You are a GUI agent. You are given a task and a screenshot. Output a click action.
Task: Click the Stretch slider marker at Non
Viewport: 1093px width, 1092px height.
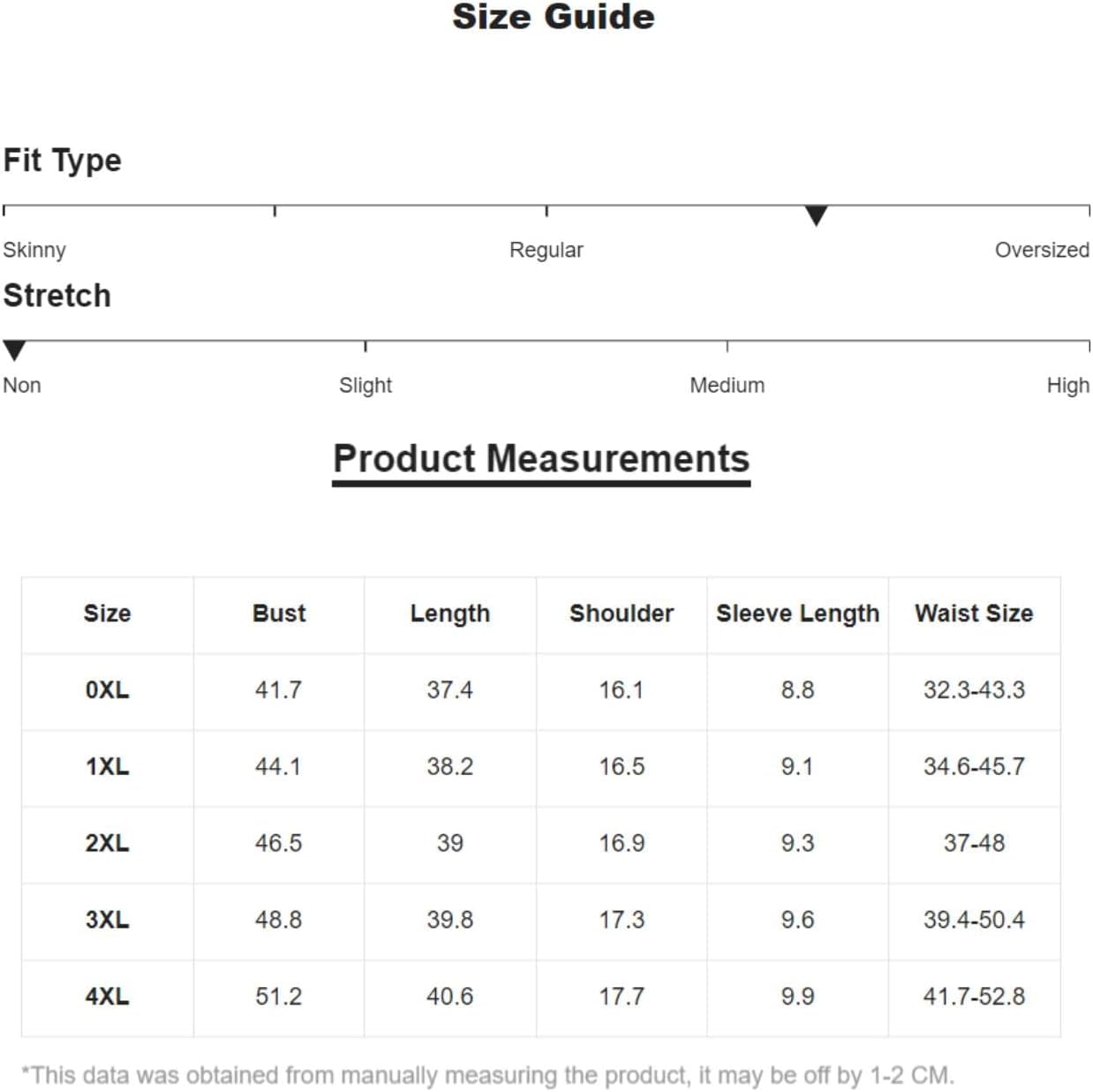tap(14, 350)
